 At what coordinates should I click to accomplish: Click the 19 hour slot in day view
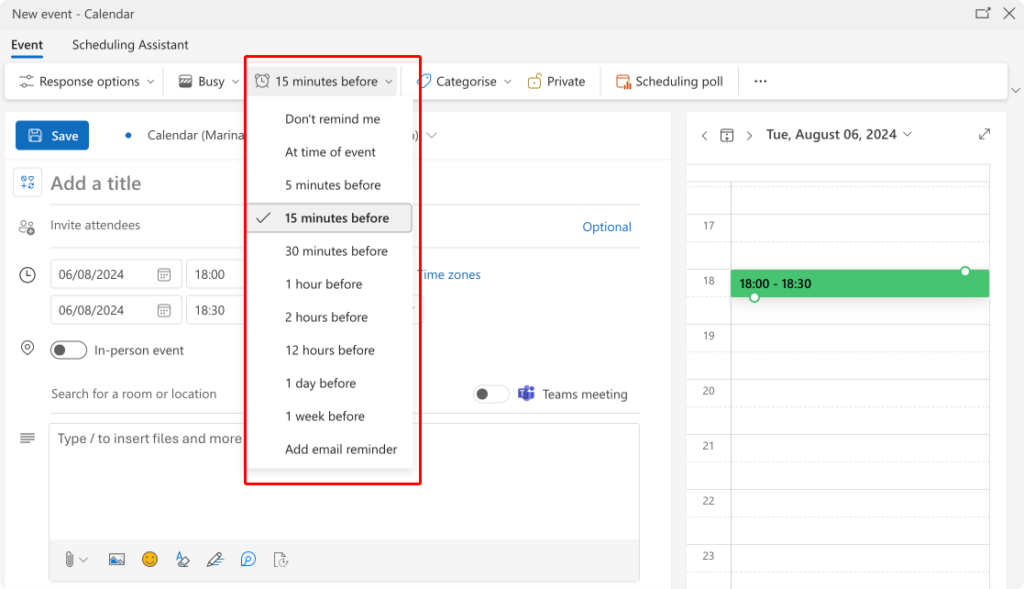(859, 351)
